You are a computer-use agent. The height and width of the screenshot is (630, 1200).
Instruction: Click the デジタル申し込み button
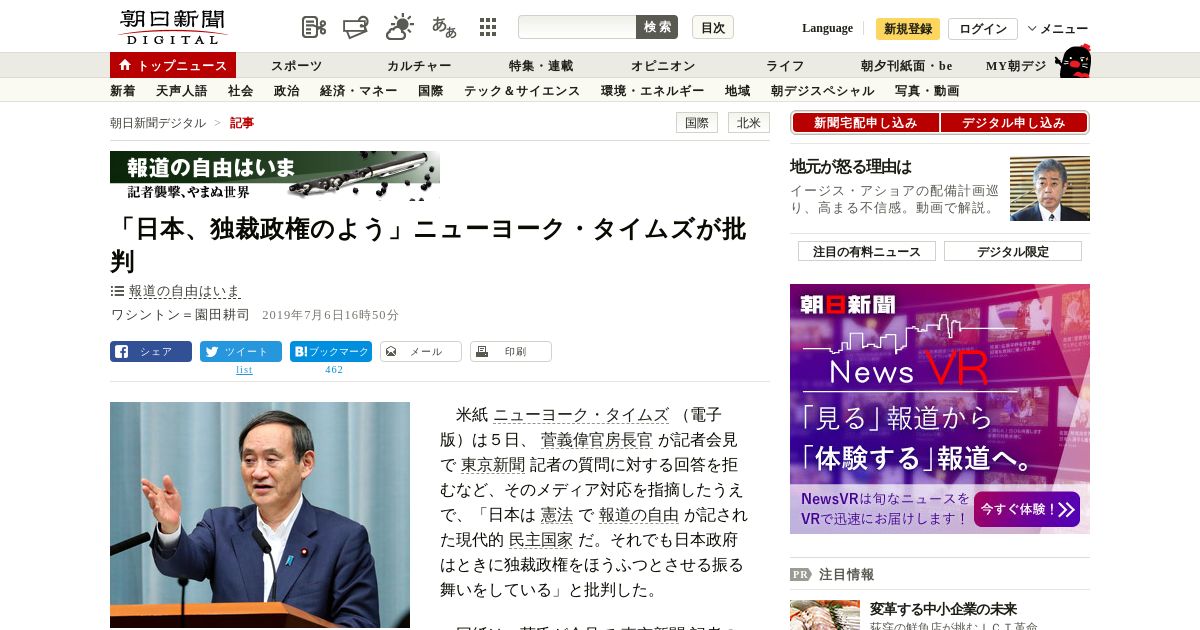tap(1014, 123)
